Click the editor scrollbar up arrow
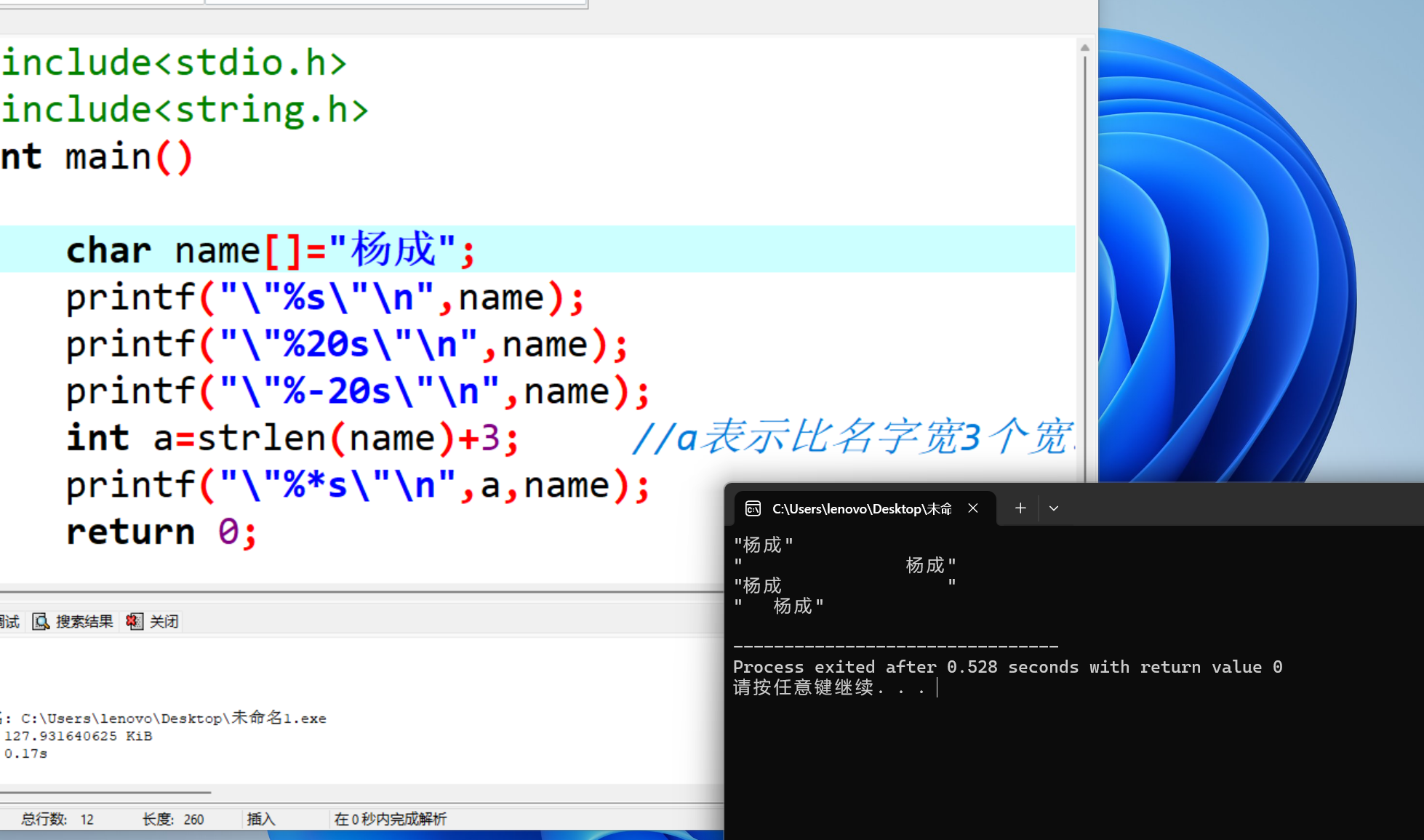 1084,48
